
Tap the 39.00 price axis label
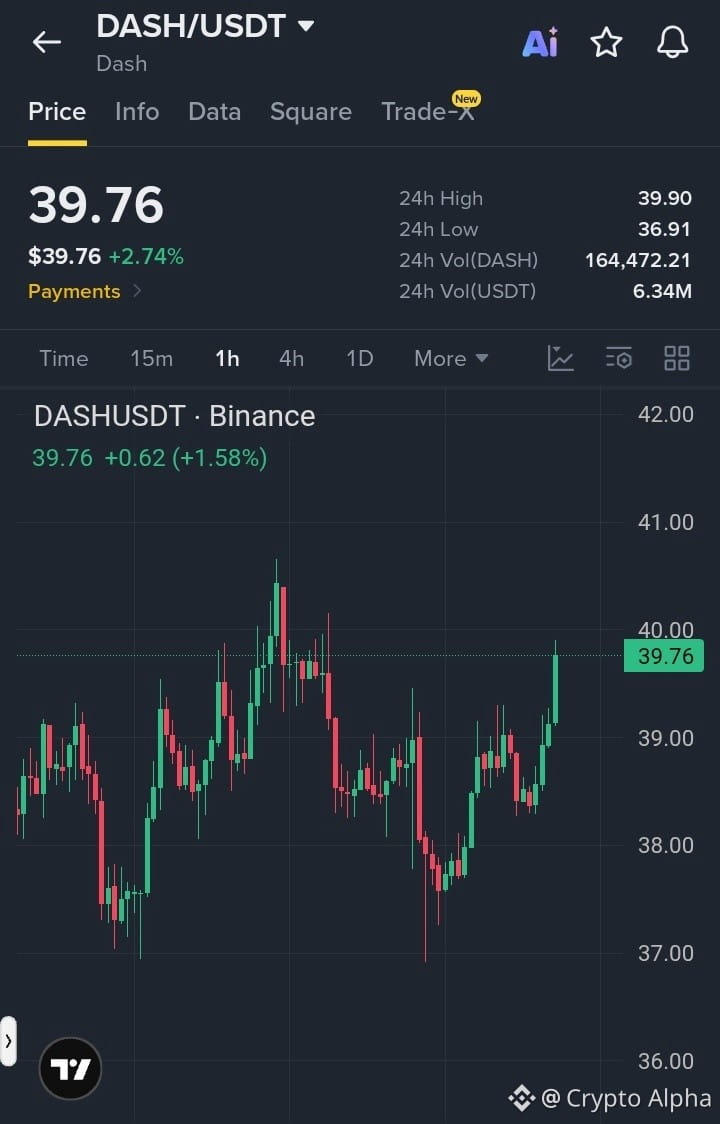665,738
